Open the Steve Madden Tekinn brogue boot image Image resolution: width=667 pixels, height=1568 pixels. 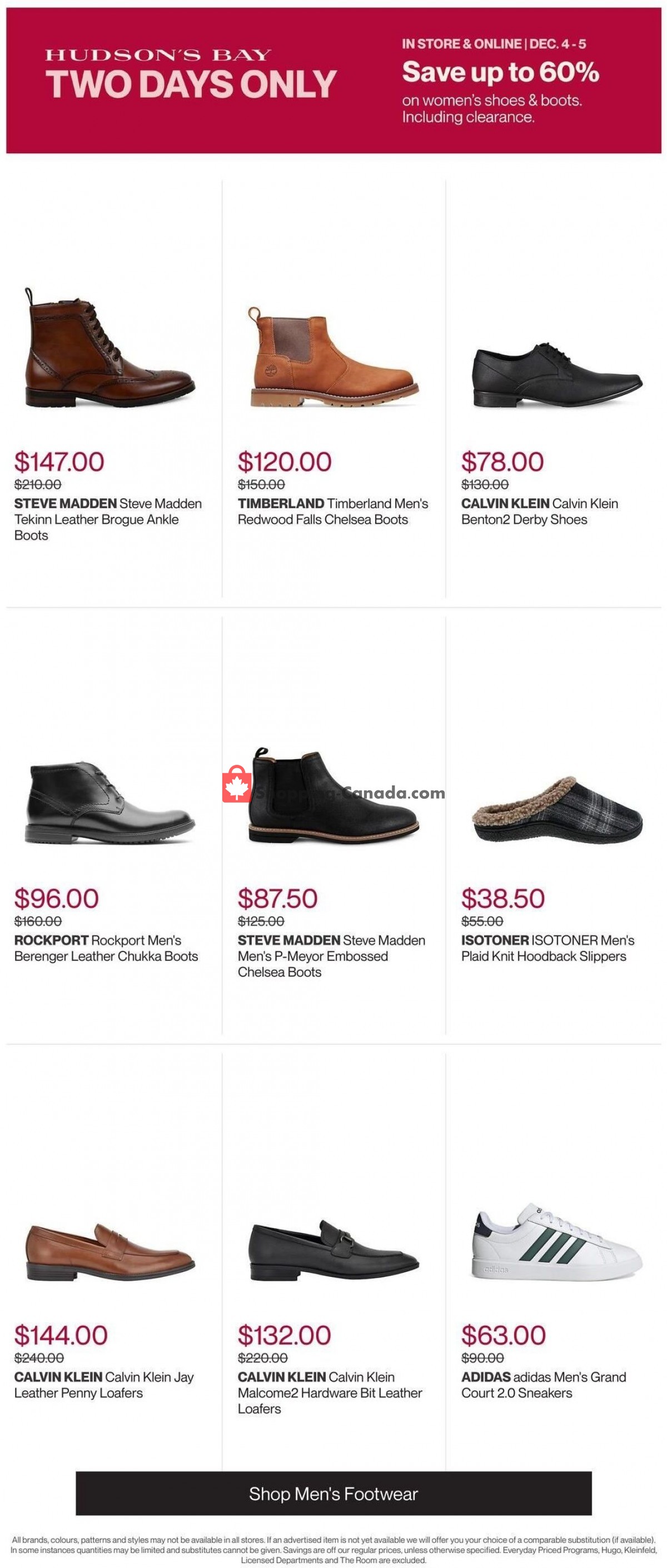click(x=109, y=348)
